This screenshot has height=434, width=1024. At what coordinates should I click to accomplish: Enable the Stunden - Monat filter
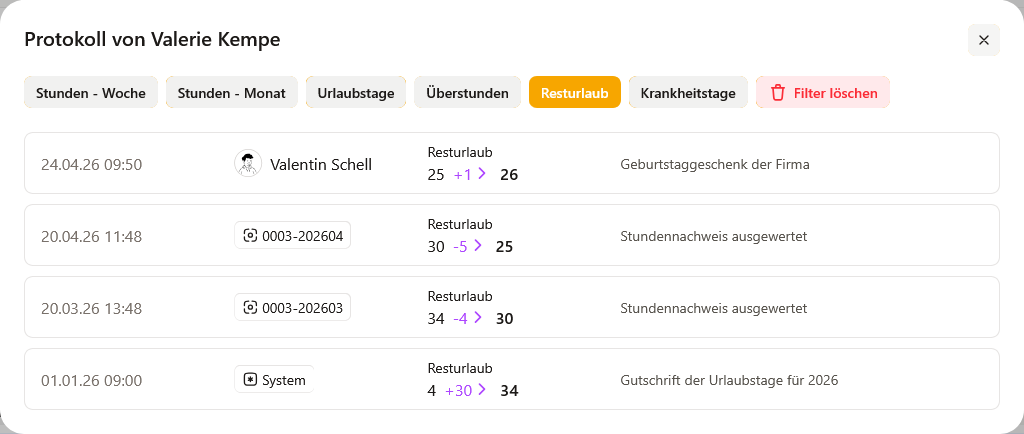coord(232,93)
